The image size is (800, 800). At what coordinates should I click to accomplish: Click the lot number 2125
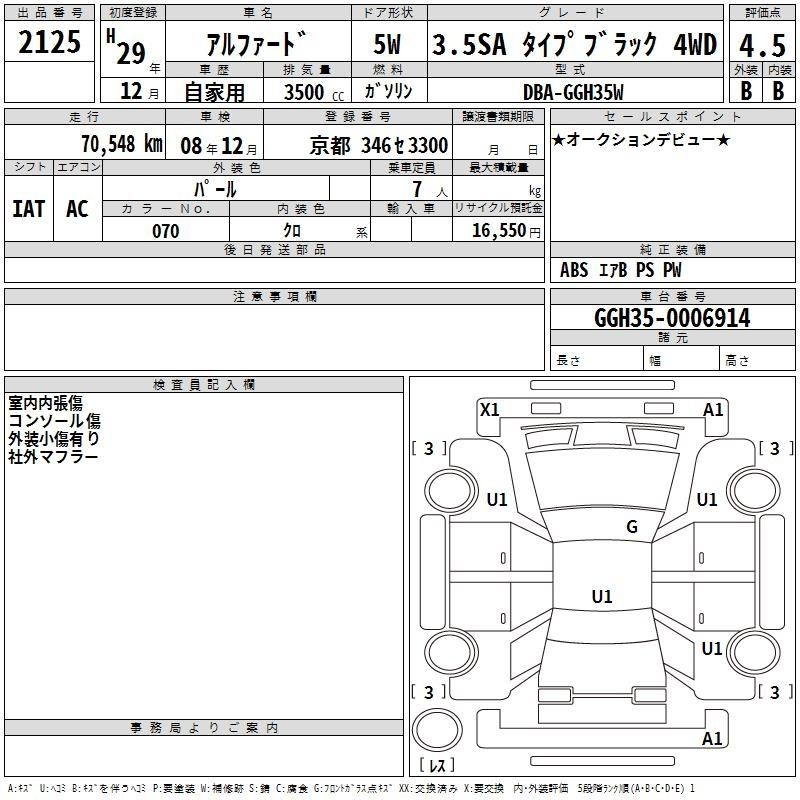tap(49, 42)
